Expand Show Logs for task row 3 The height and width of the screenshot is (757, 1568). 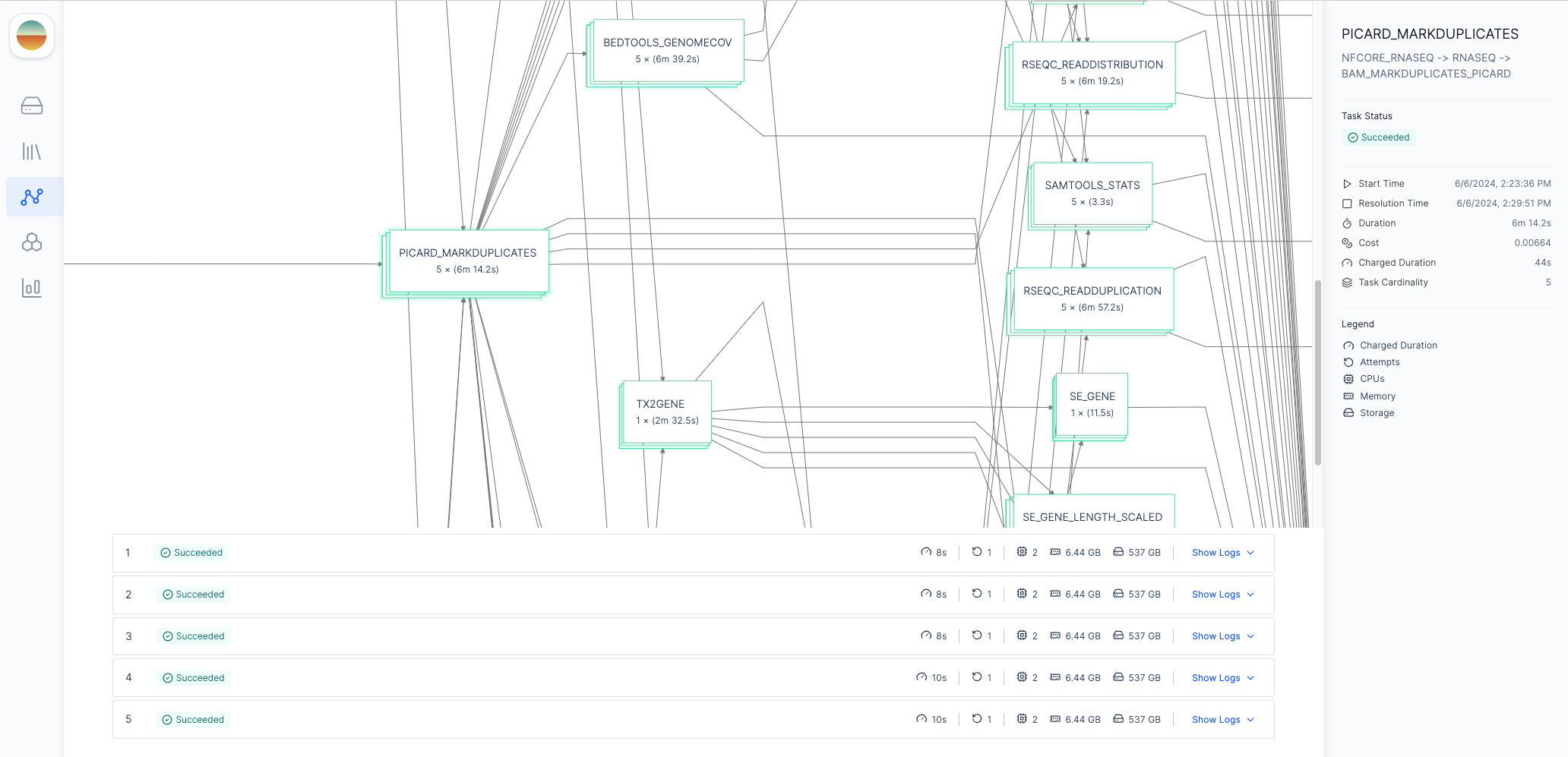click(x=1222, y=636)
